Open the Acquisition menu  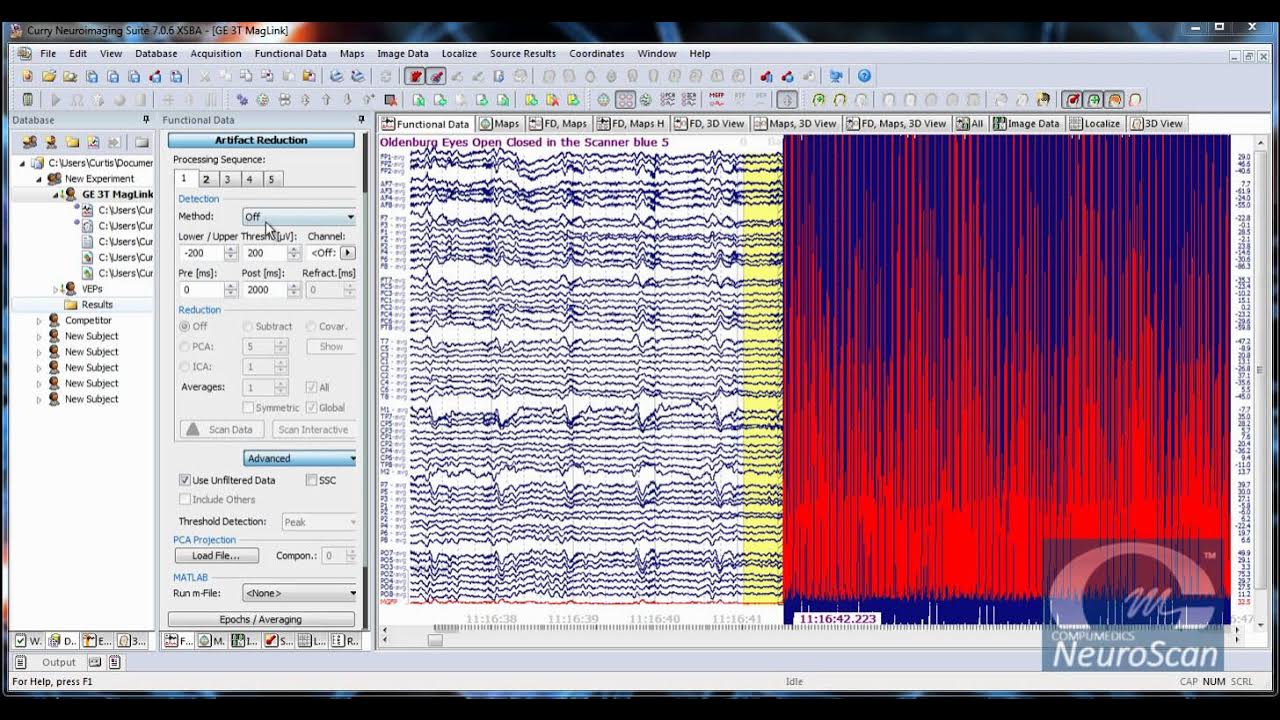coord(216,53)
